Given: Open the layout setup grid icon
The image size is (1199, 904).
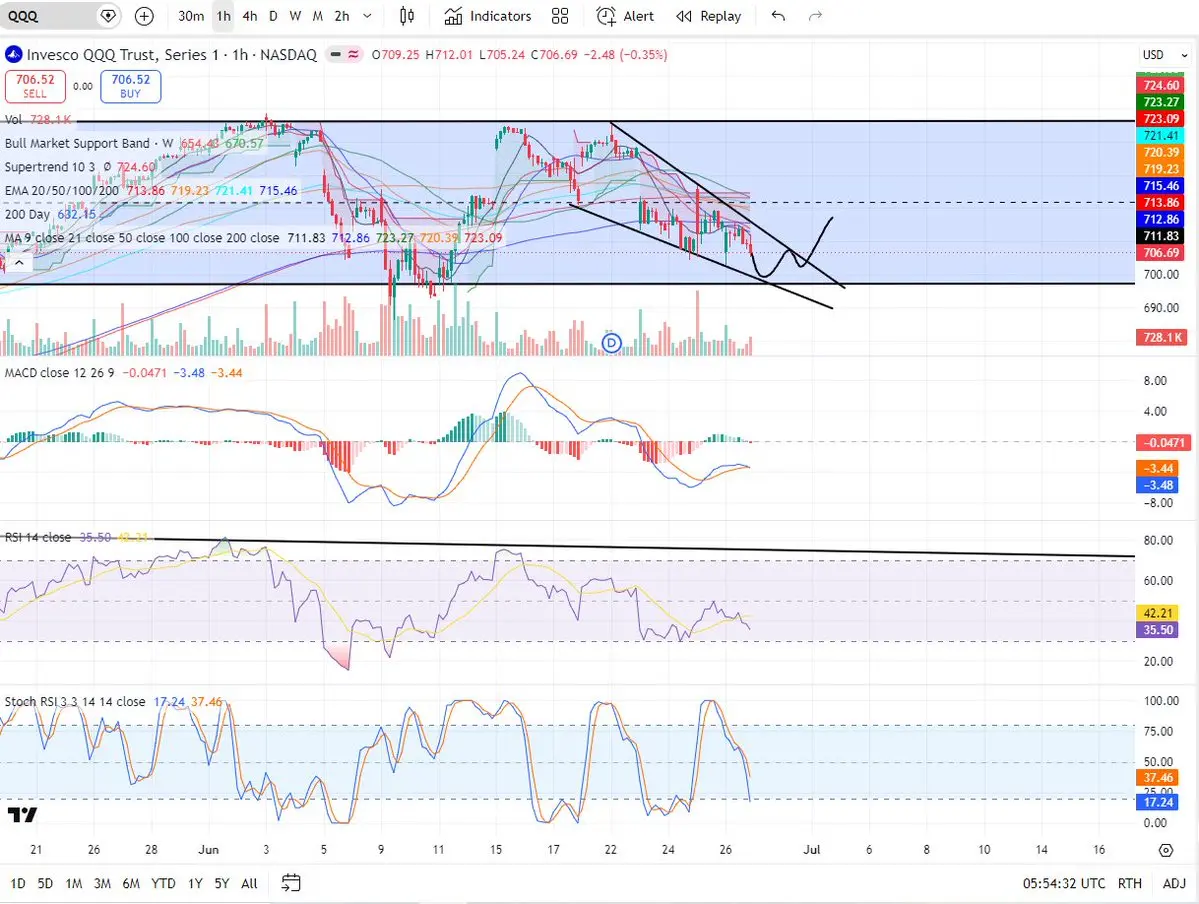Looking at the screenshot, I should point(560,16).
